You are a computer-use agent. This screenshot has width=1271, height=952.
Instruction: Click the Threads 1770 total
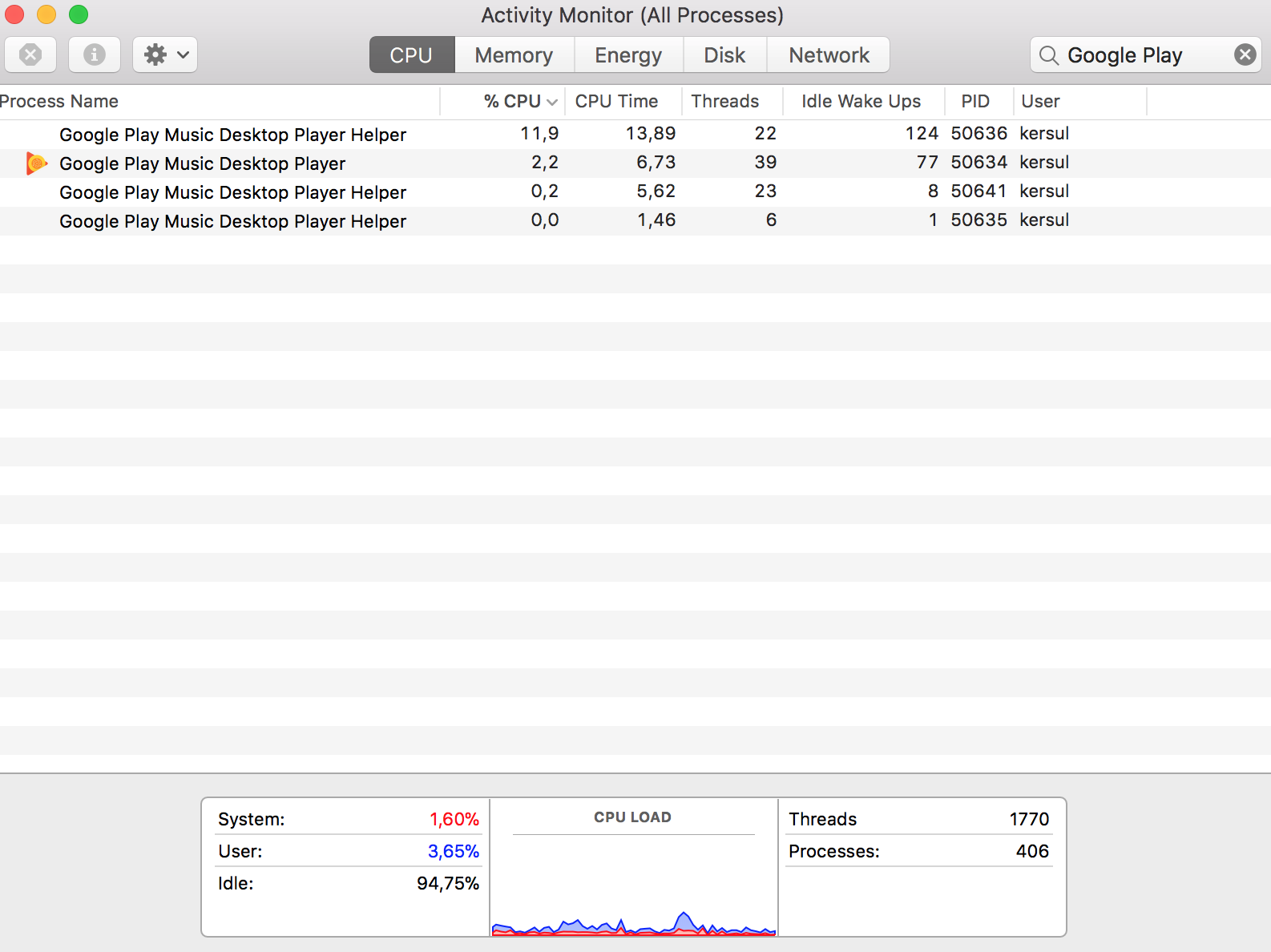[1029, 819]
